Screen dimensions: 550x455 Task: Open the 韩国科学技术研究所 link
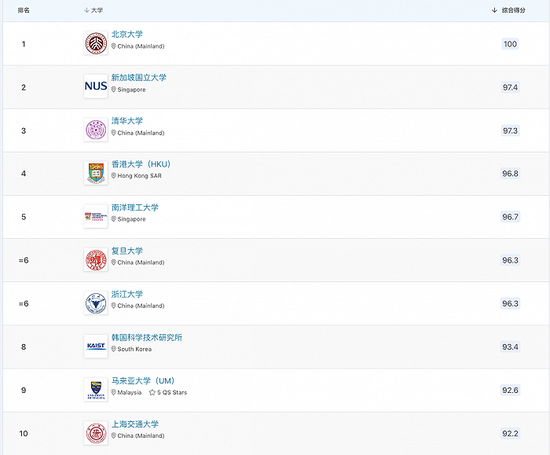147,337
